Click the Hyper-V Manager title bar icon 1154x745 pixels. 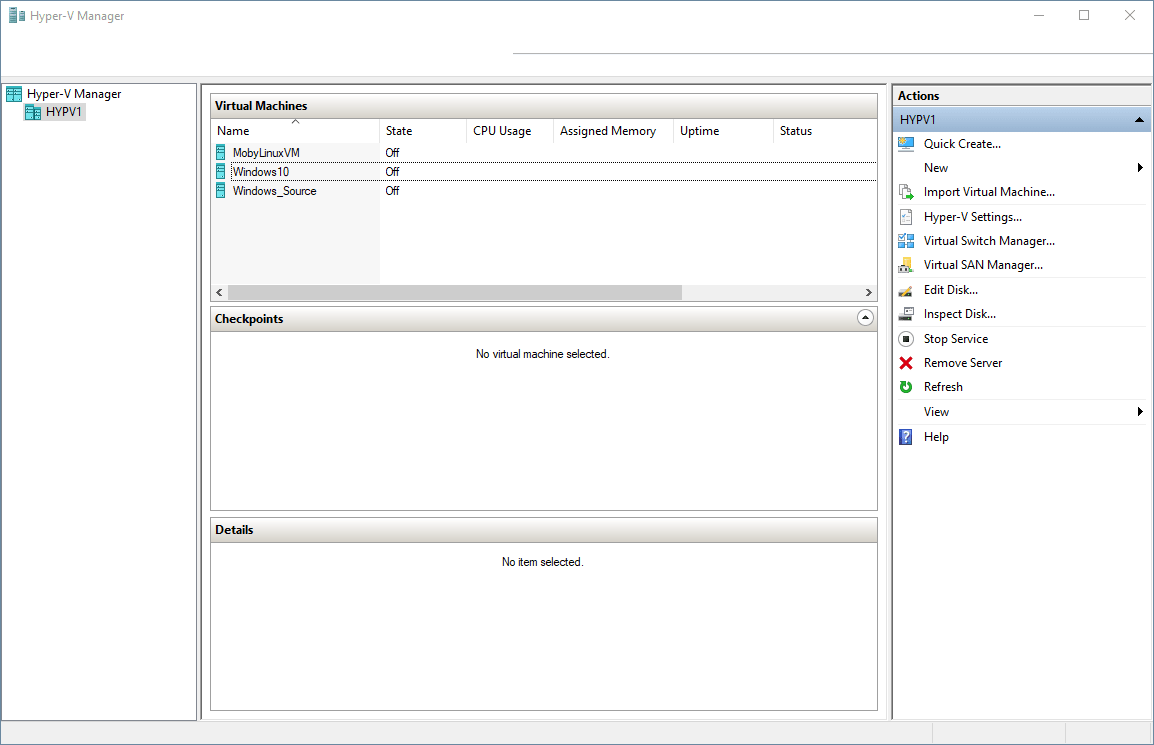click(x=17, y=15)
